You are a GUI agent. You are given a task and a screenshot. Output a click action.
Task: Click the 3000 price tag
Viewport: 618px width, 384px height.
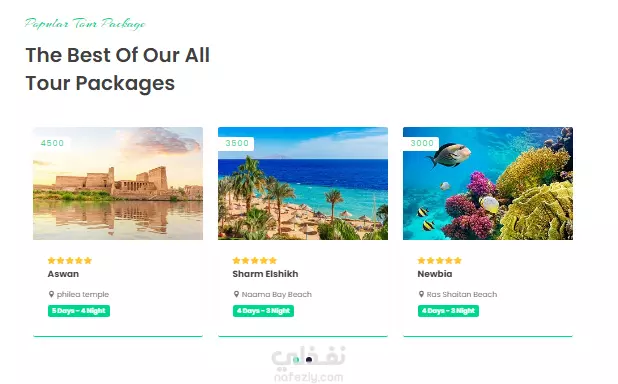click(x=421, y=143)
